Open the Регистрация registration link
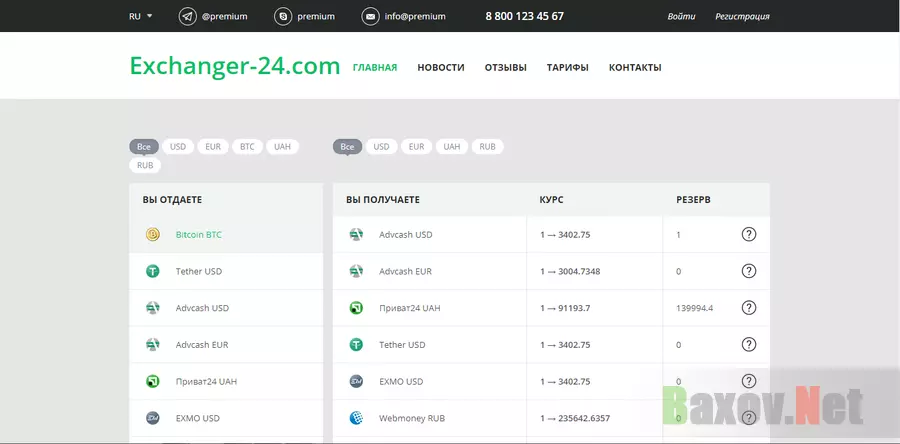 [742, 17]
